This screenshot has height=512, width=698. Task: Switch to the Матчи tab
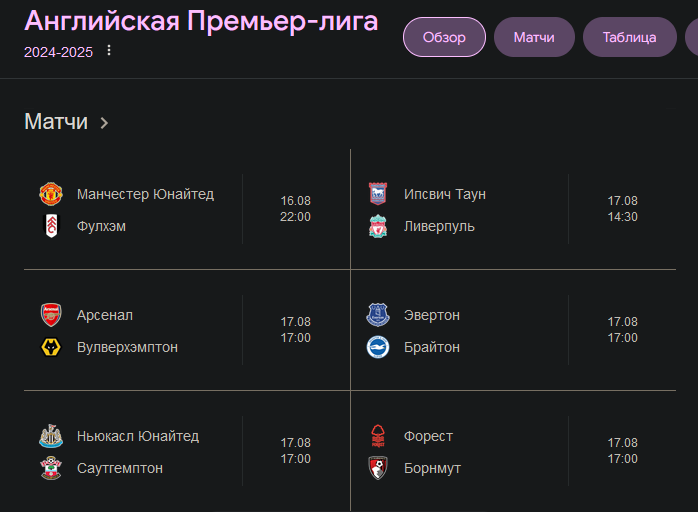pyautogui.click(x=534, y=37)
